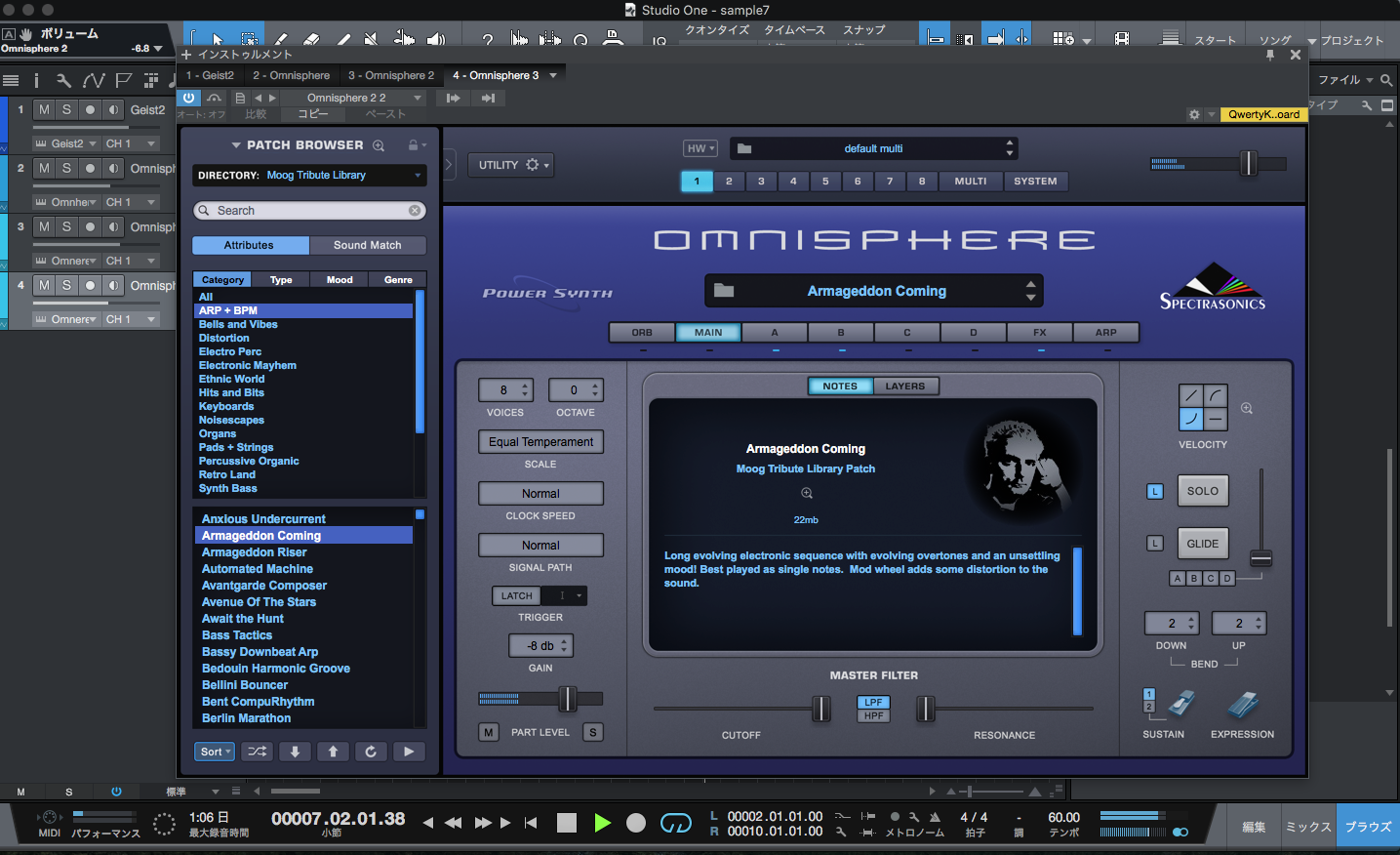The image size is (1400, 855).
Task: Click the fast forward button in transport
Action: [483, 823]
